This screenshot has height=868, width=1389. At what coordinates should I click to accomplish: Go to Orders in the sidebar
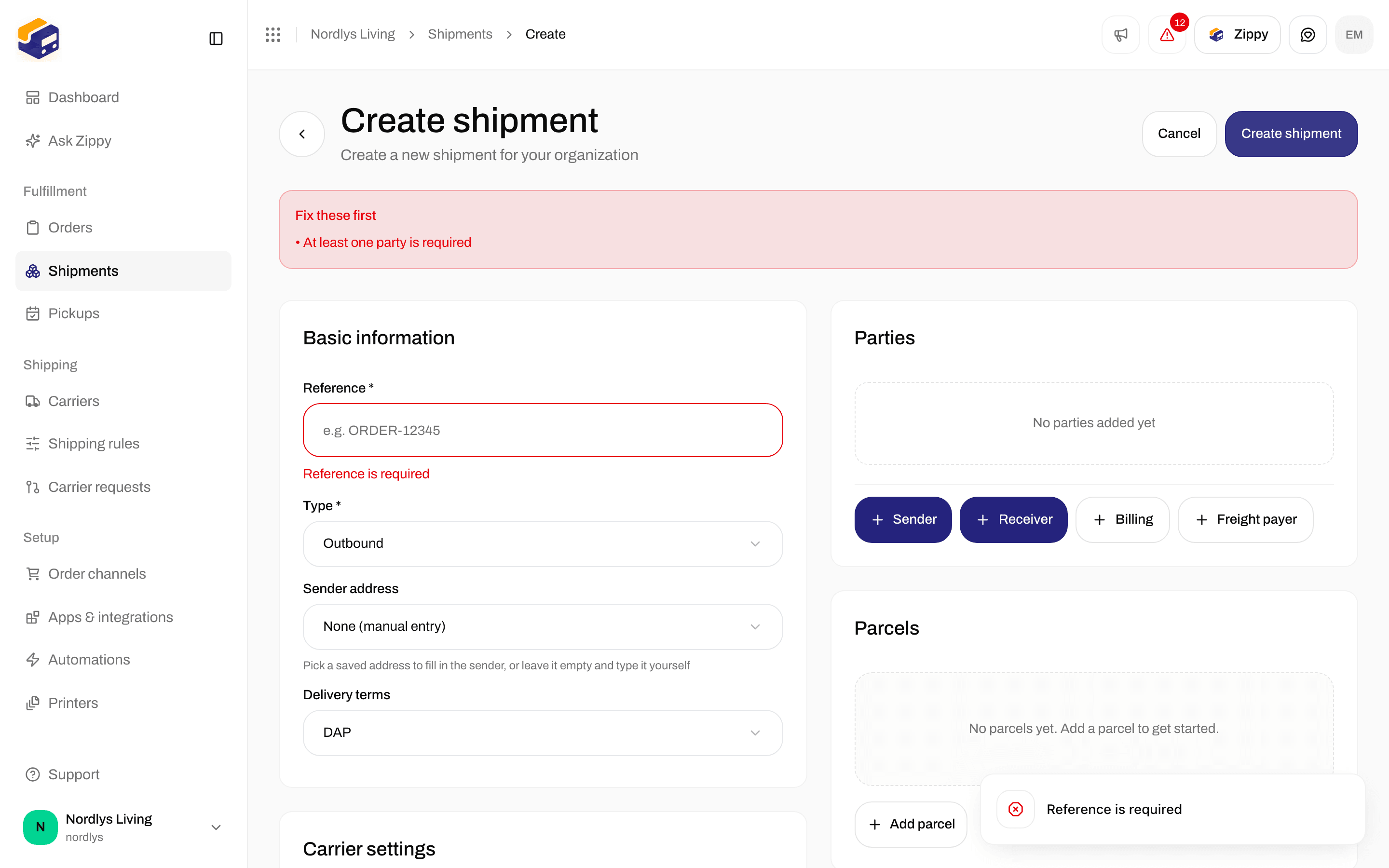point(123,227)
